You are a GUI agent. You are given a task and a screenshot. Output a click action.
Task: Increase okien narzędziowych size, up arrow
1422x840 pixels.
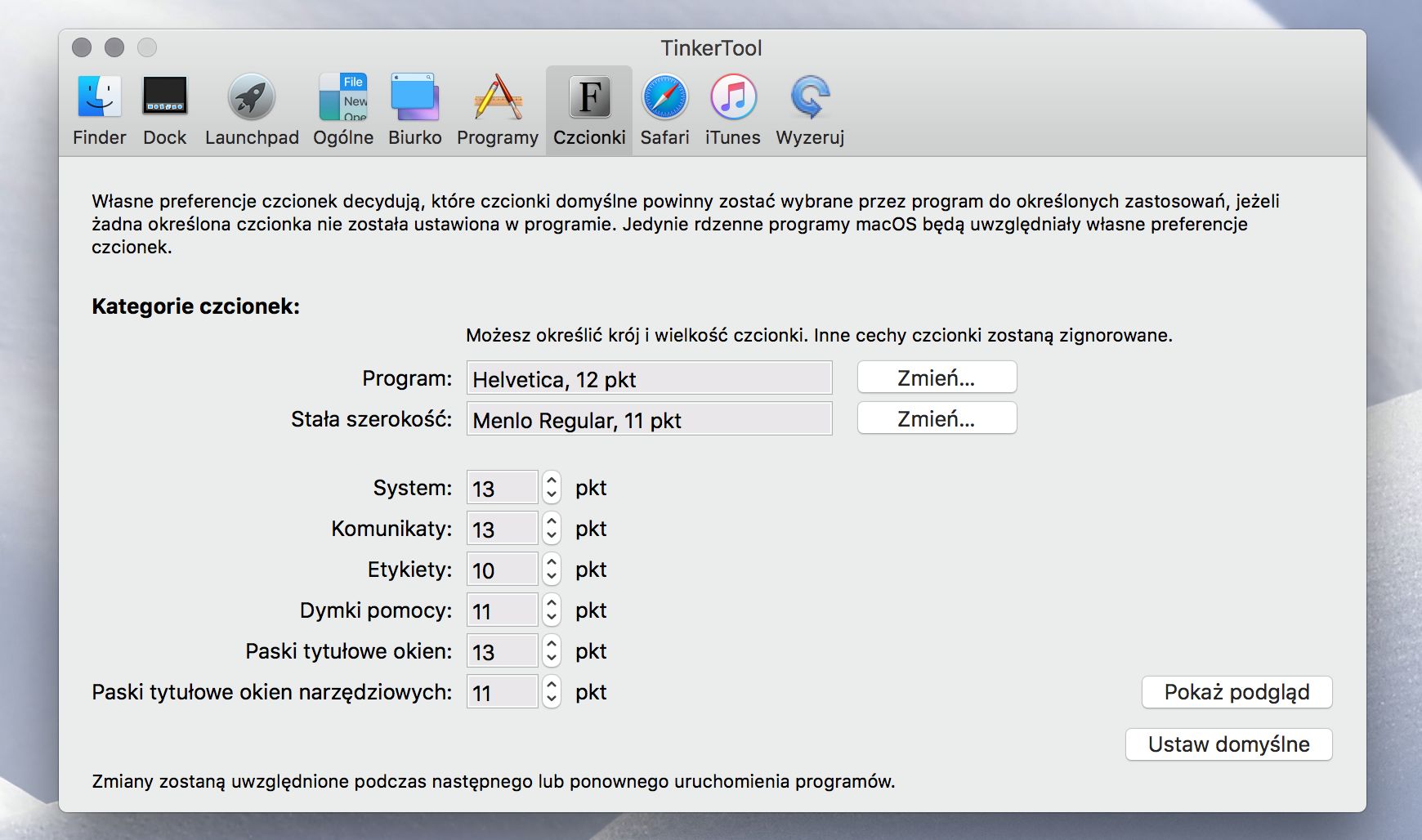(552, 684)
